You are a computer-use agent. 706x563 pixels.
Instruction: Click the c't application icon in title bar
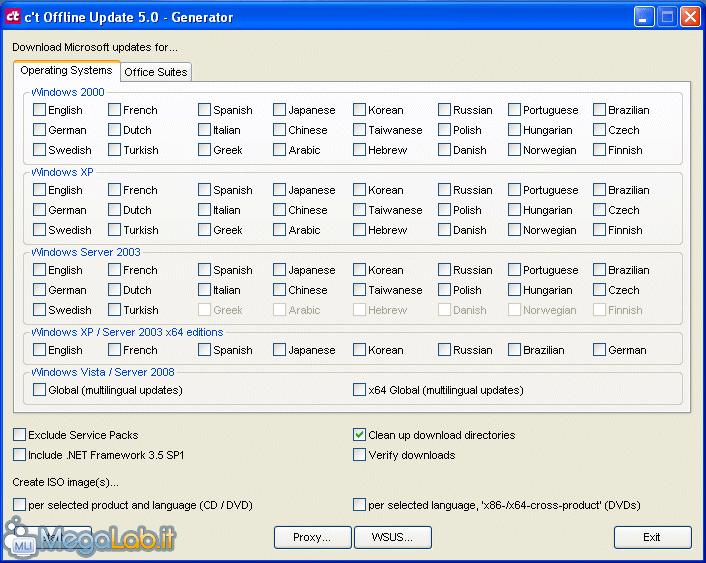[13, 17]
